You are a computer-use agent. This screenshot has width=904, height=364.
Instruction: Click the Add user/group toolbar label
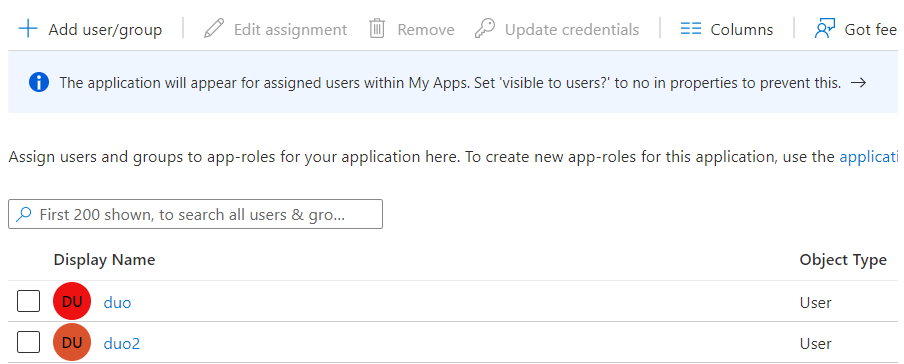tap(105, 29)
